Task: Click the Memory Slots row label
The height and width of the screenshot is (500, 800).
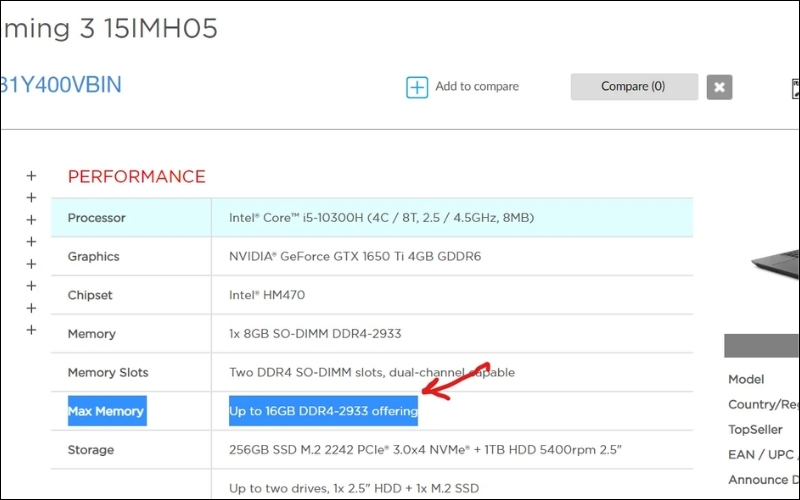Action: click(107, 373)
